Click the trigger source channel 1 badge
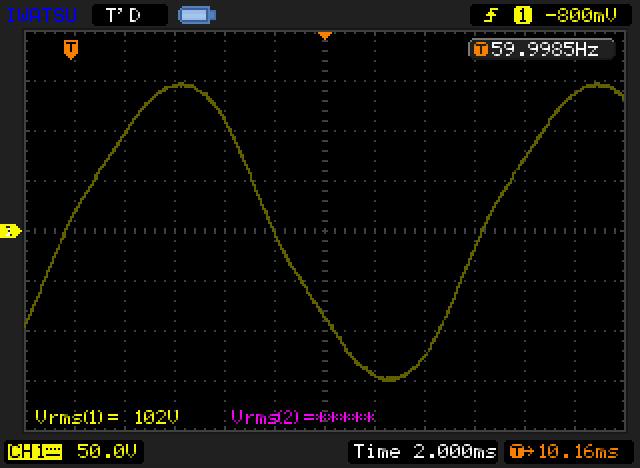Image resolution: width=640 pixels, height=468 pixels. click(522, 16)
